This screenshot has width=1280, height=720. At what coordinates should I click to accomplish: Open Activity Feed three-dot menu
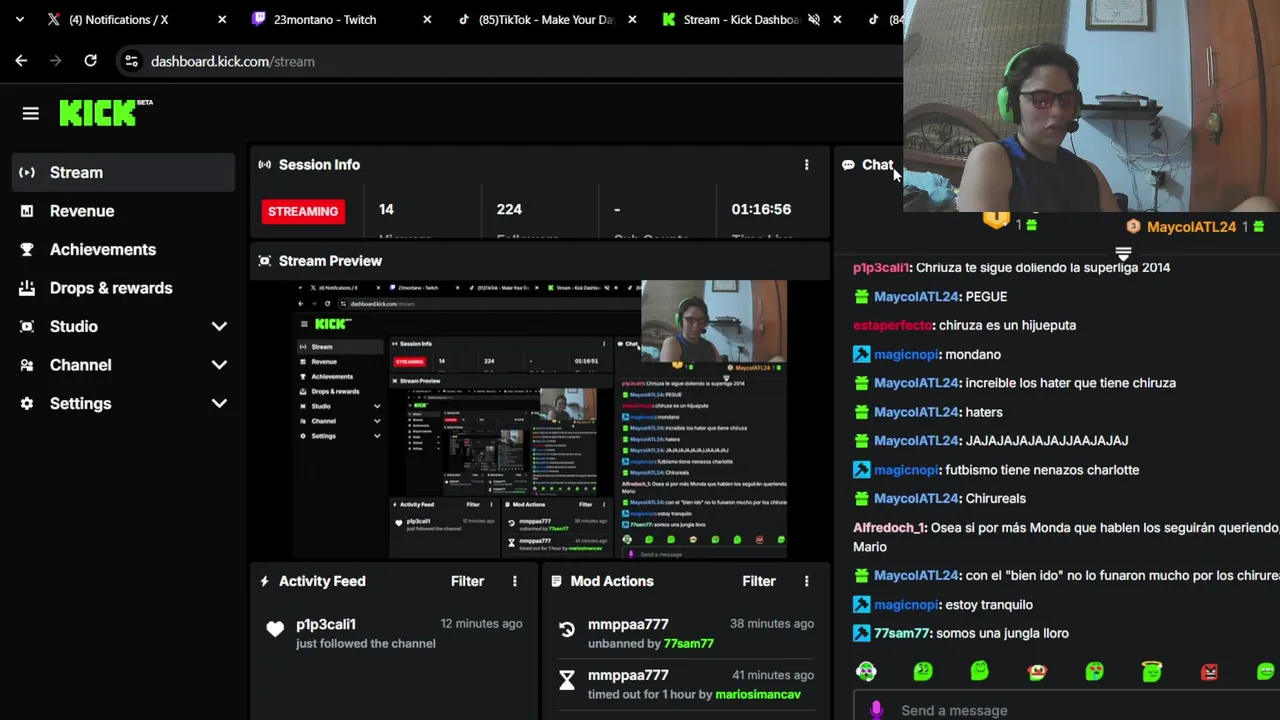(515, 581)
